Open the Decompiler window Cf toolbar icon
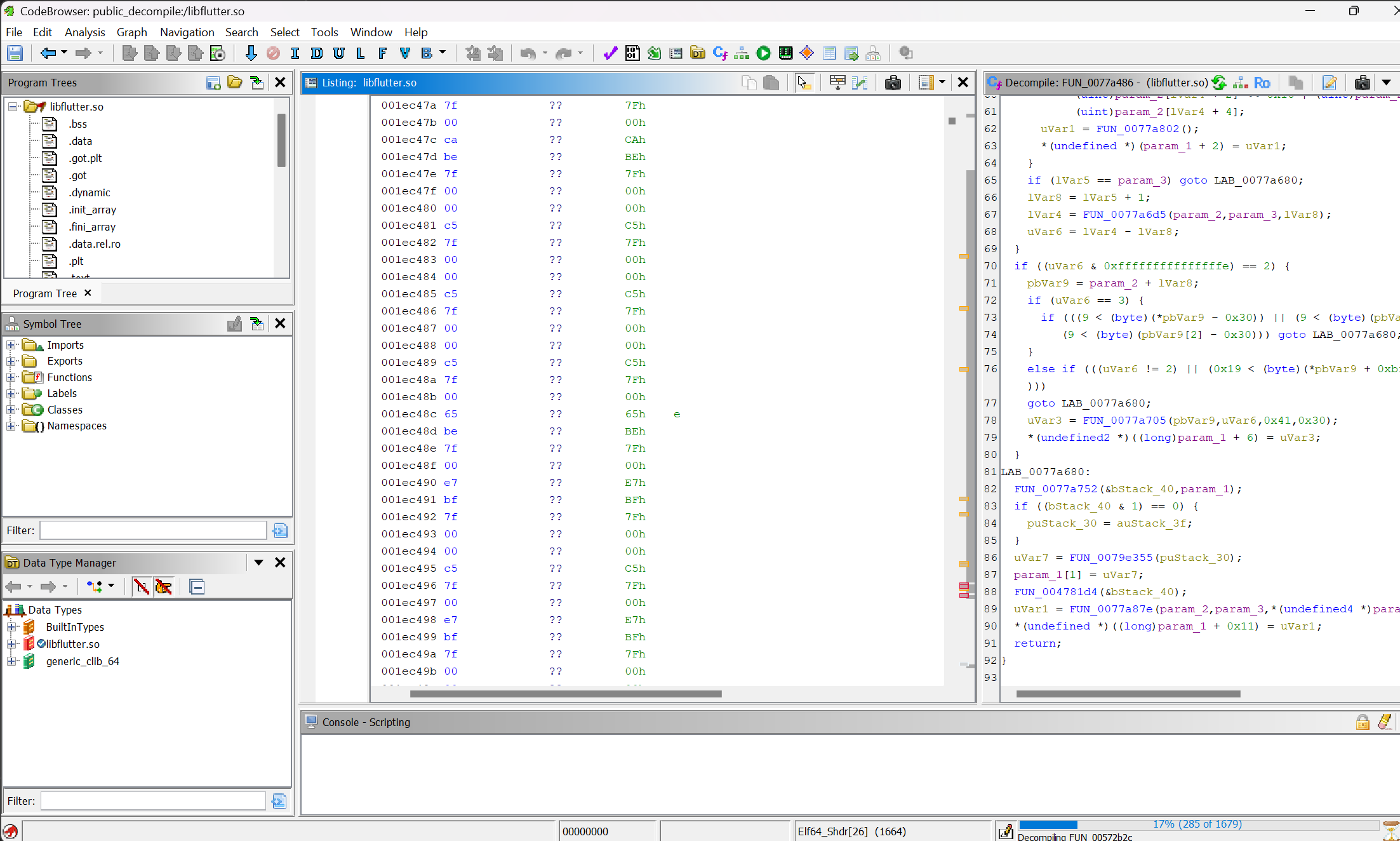This screenshot has height=841, width=1400. [x=720, y=53]
